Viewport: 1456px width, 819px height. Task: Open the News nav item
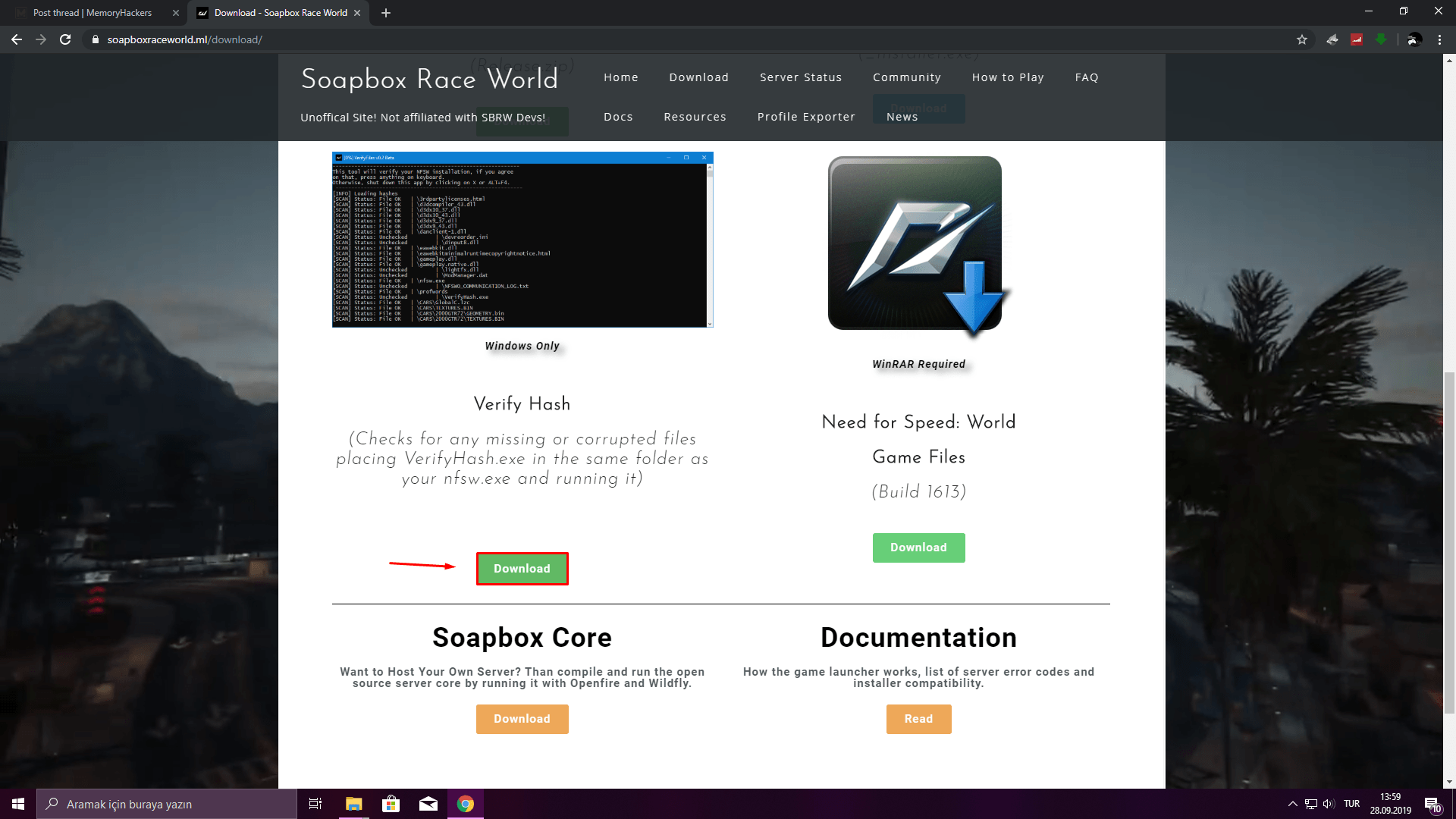tap(902, 117)
